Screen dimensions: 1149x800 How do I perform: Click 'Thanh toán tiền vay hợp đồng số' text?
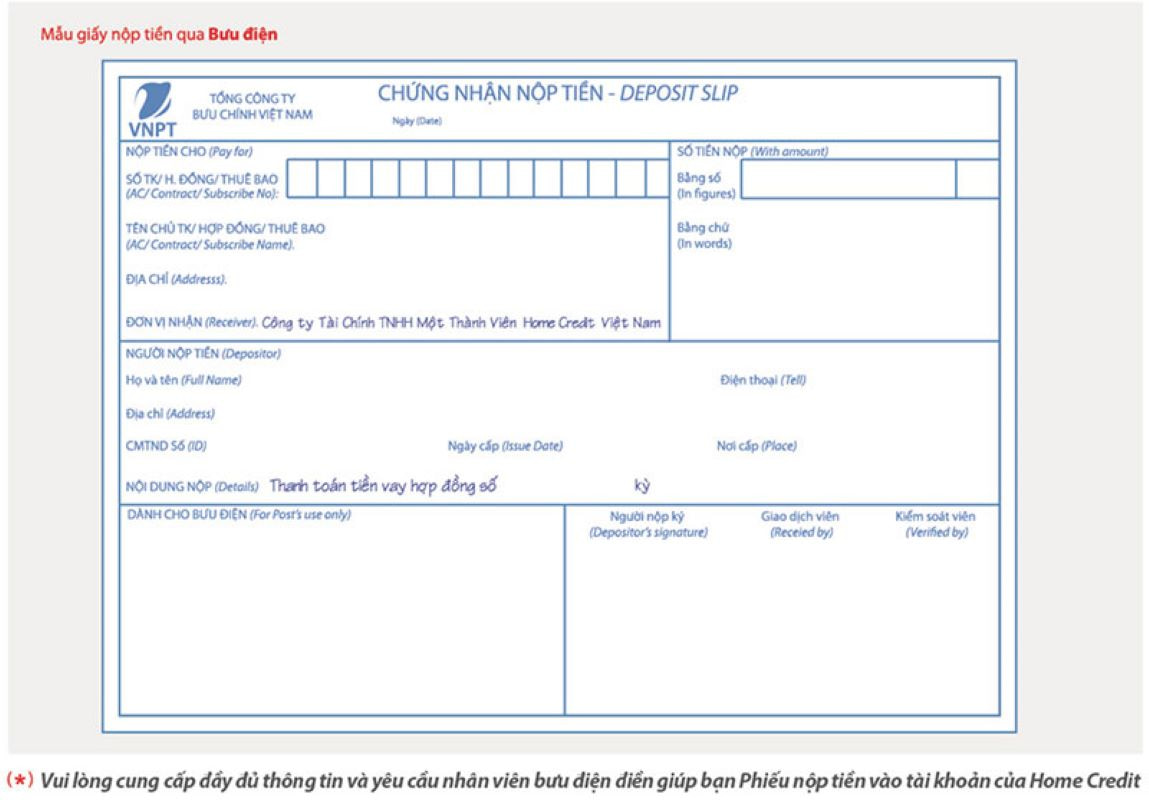click(383, 486)
